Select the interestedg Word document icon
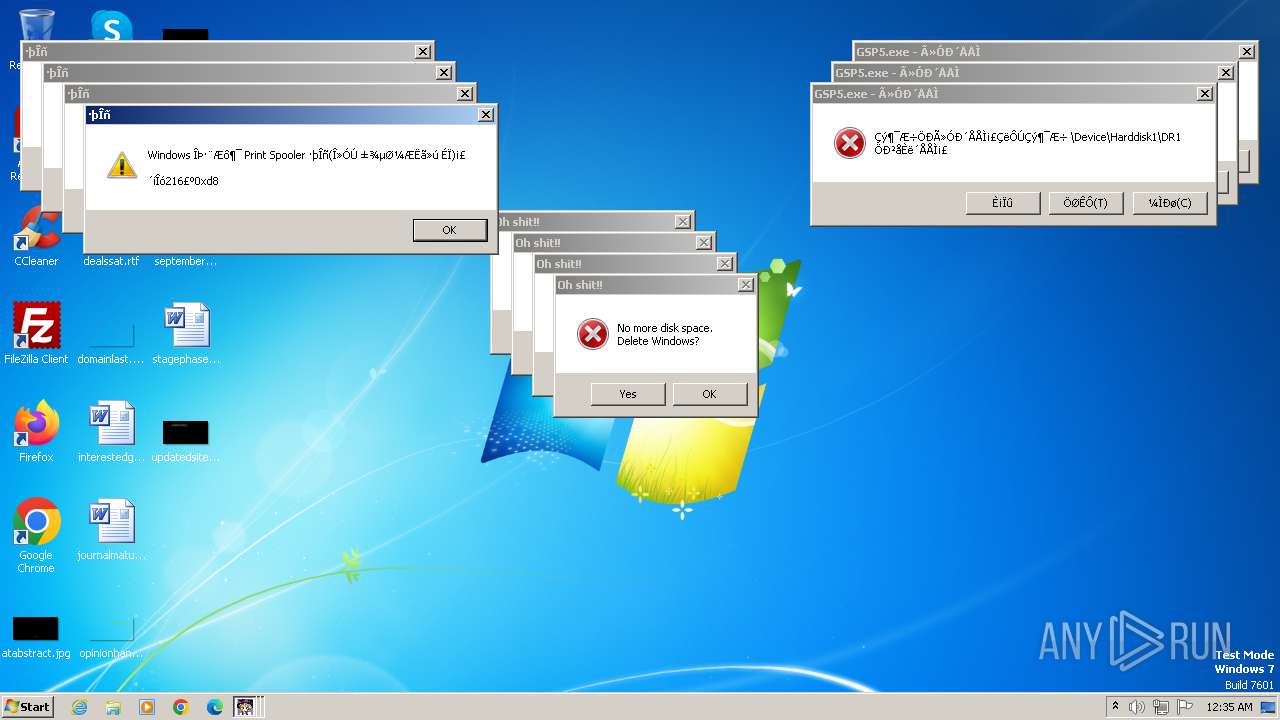Viewport: 1280px width, 720px height. click(111, 431)
